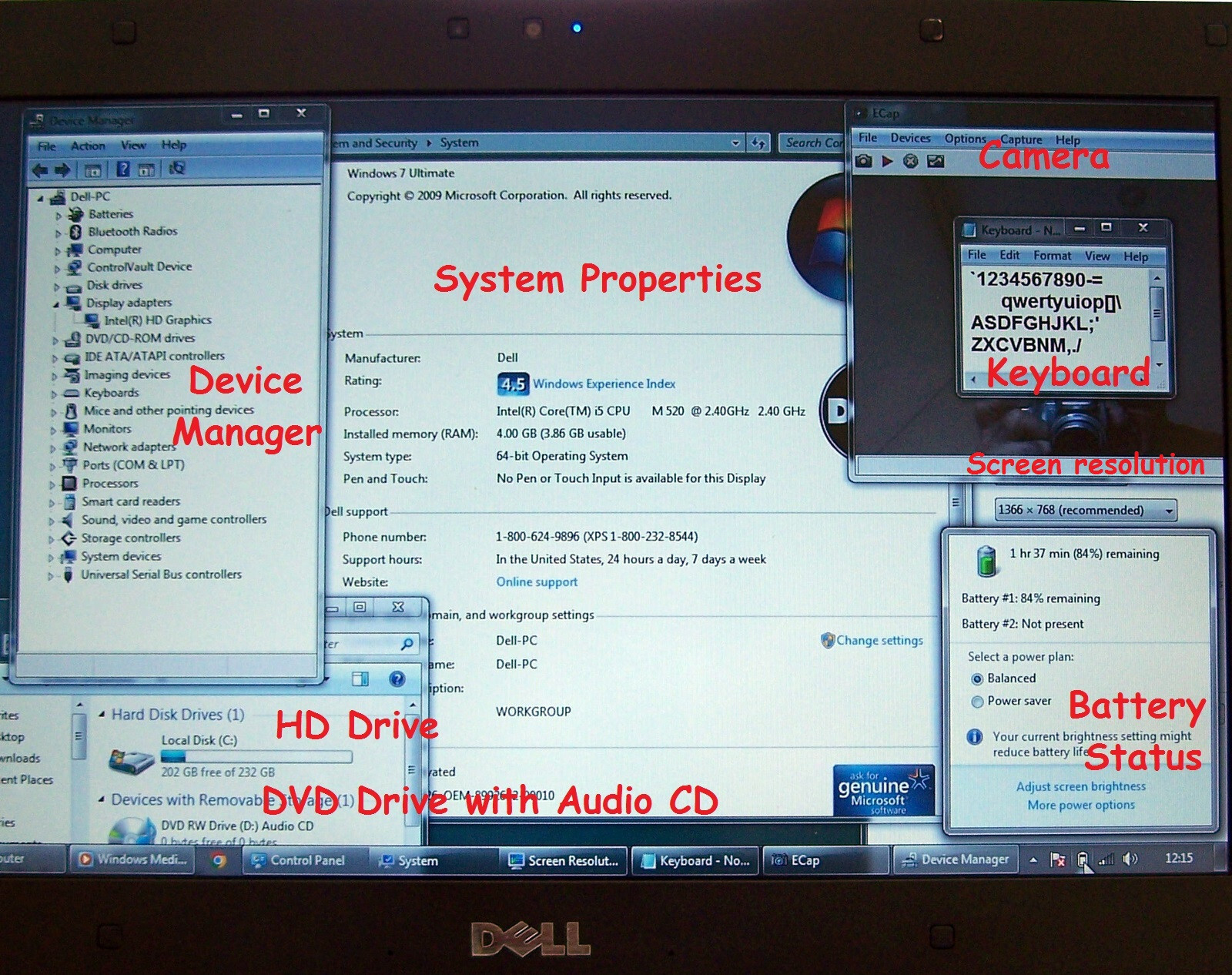Open Google Chrome from the taskbar
The image size is (1232, 975).
click(219, 860)
